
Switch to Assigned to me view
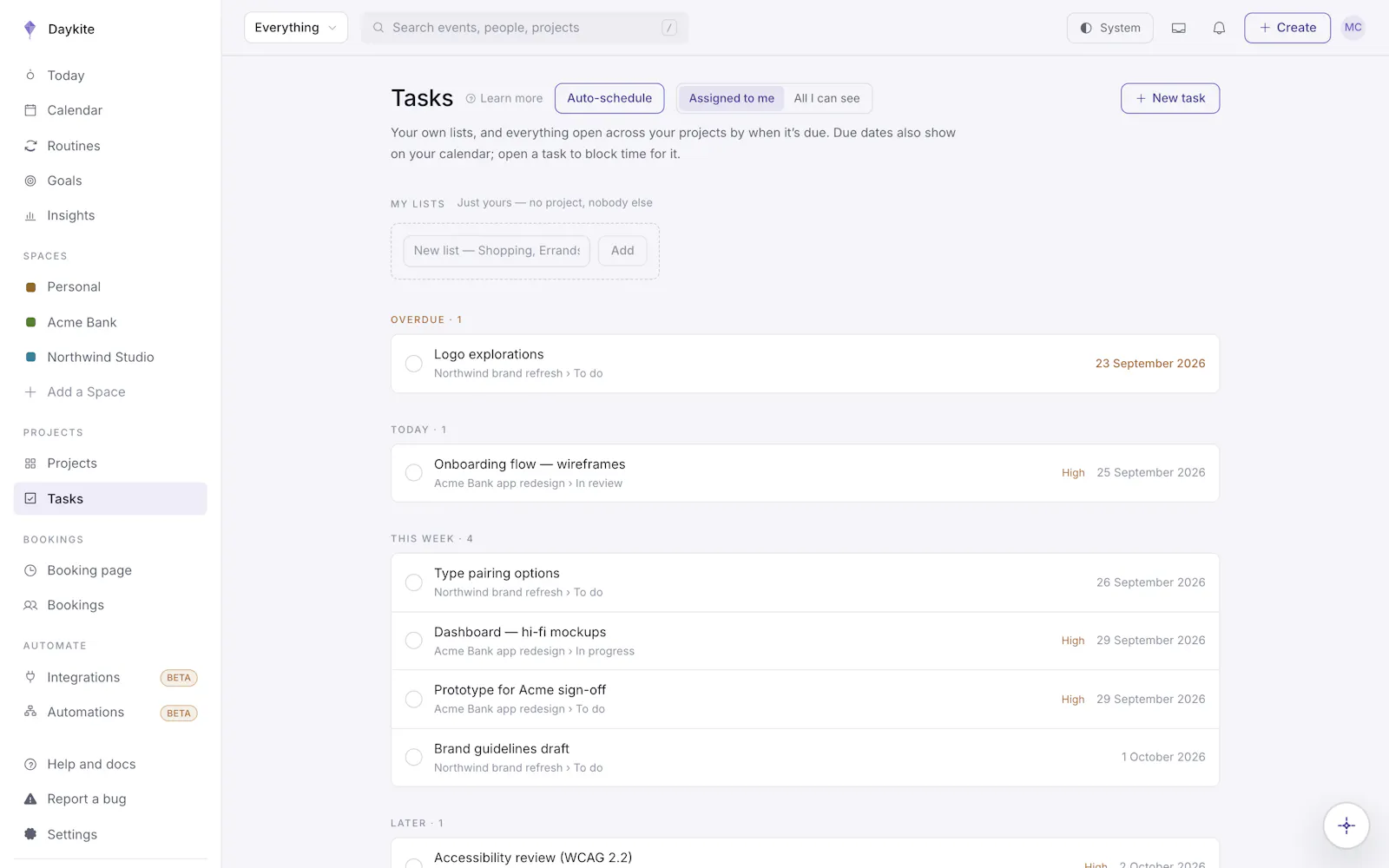coord(731,98)
